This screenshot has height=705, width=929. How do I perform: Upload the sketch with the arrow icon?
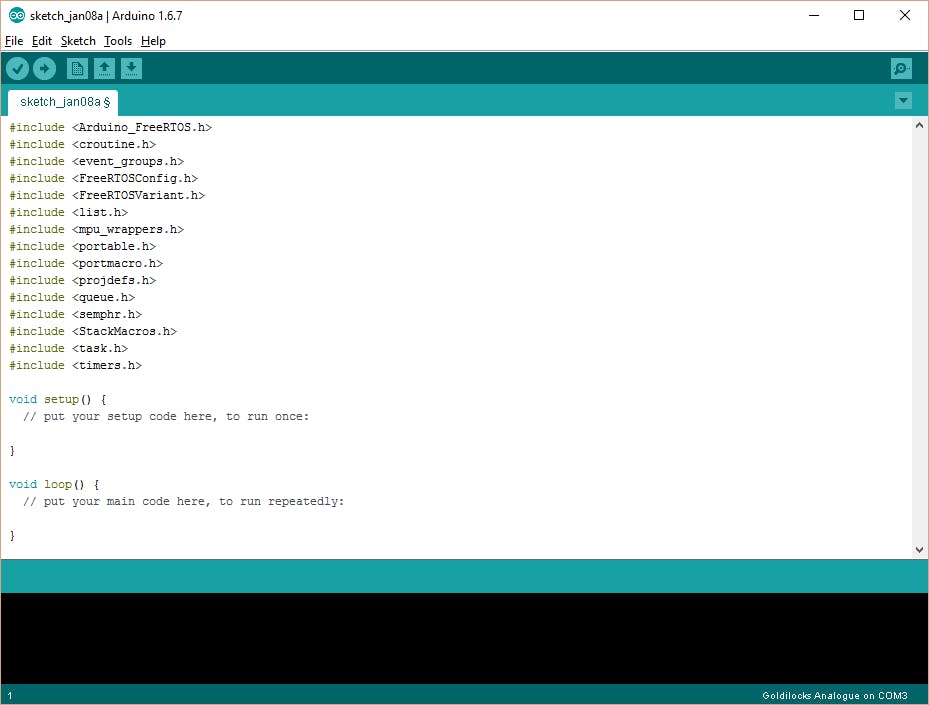tap(44, 68)
